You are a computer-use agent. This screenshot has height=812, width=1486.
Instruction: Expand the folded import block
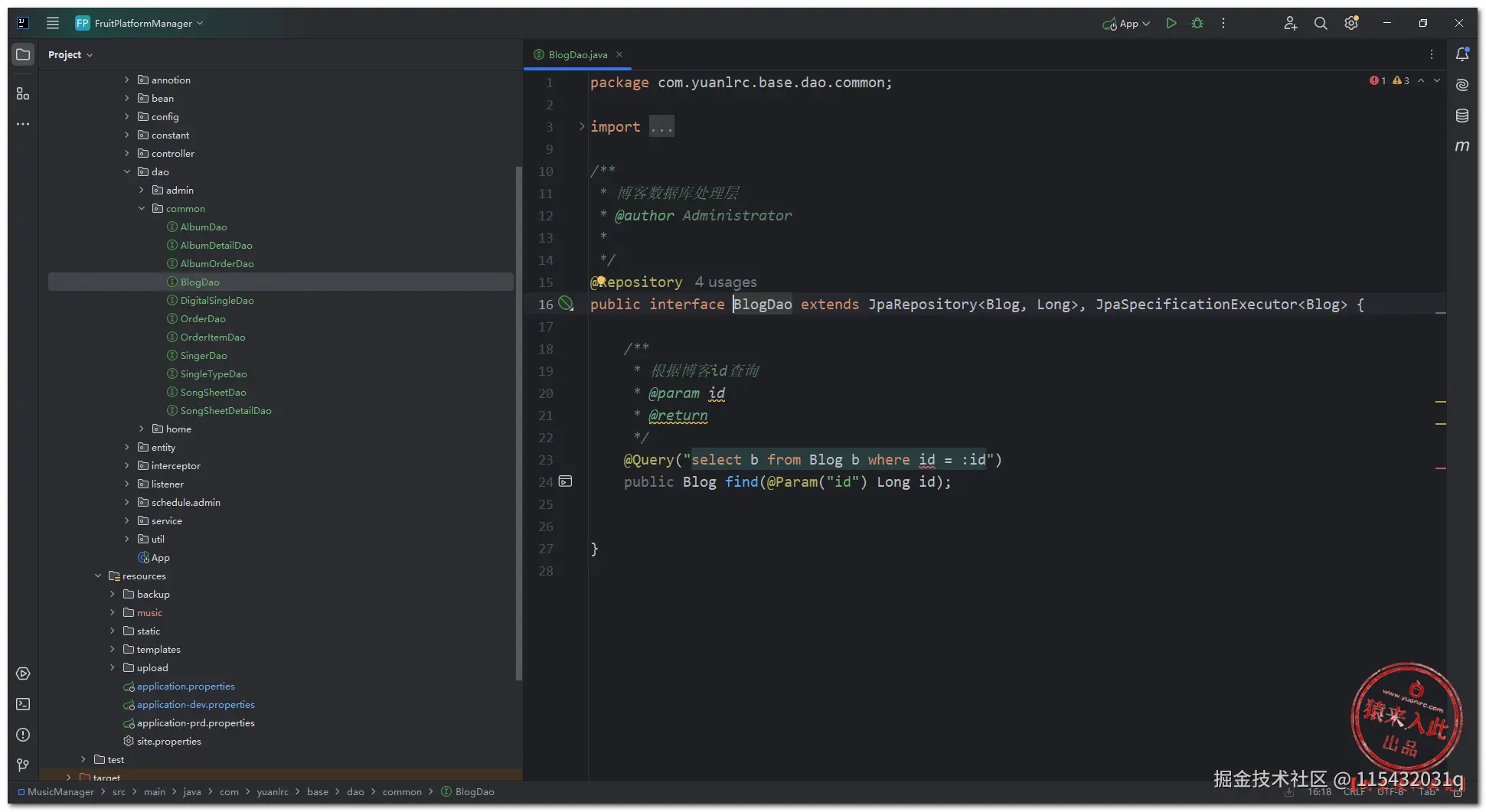pyautogui.click(x=582, y=127)
